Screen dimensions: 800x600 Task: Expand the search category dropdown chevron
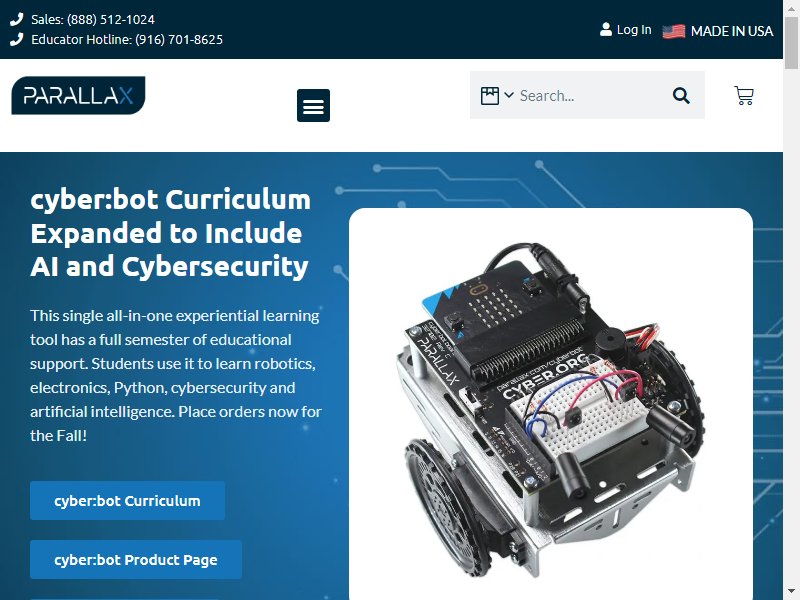509,95
